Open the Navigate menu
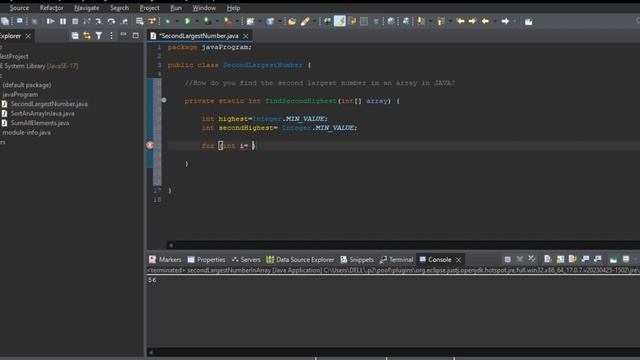 pyautogui.click(x=87, y=8)
